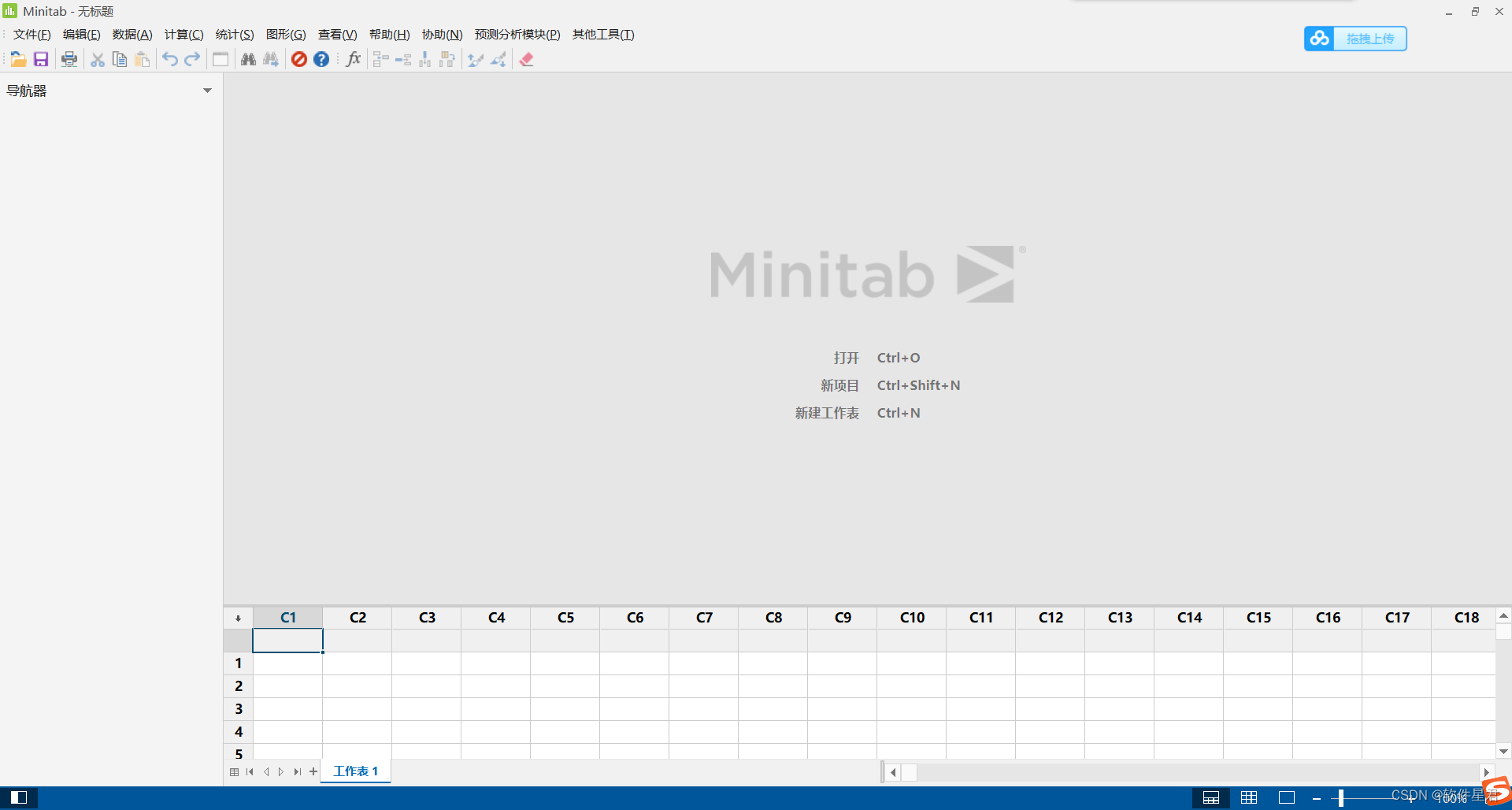Click the brush icon with up arrow
This screenshot has height=810, width=1512.
click(476, 59)
